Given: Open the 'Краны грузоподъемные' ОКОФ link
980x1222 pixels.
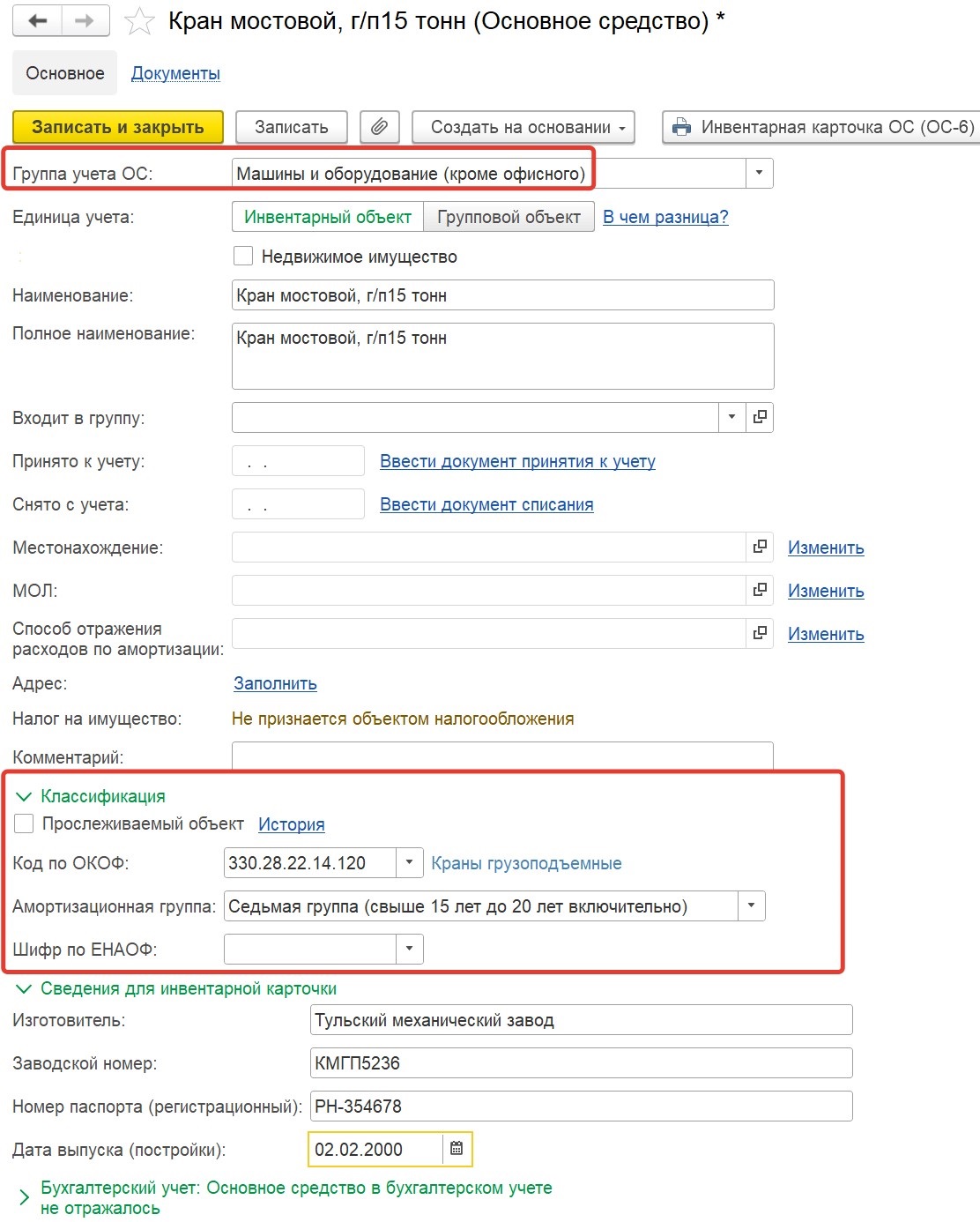Looking at the screenshot, I should point(526,863).
